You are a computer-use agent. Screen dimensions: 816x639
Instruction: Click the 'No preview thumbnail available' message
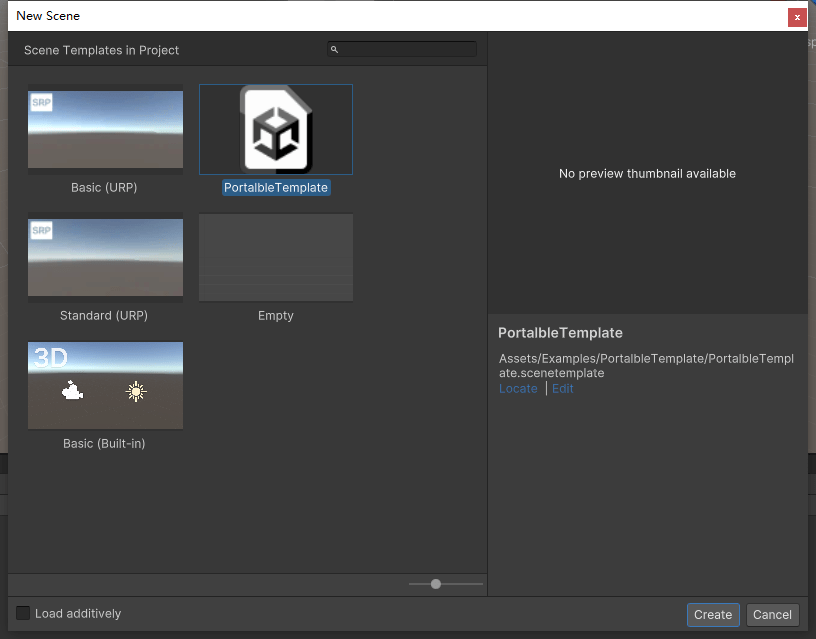pos(647,174)
